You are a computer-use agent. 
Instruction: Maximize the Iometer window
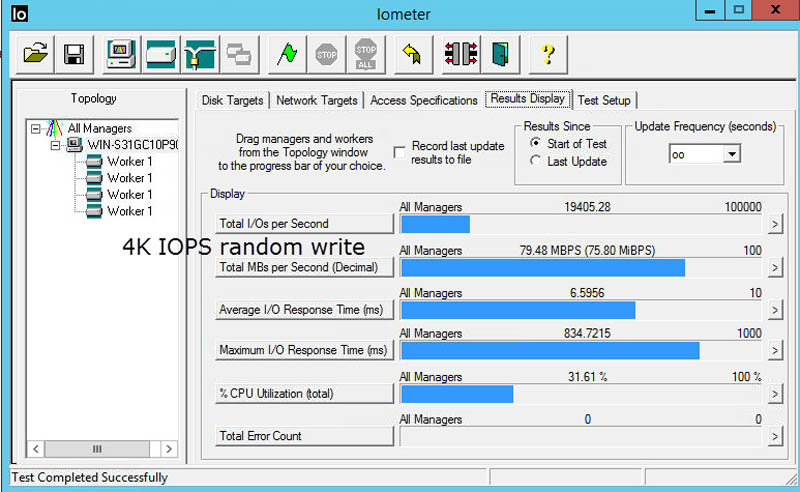click(x=738, y=10)
